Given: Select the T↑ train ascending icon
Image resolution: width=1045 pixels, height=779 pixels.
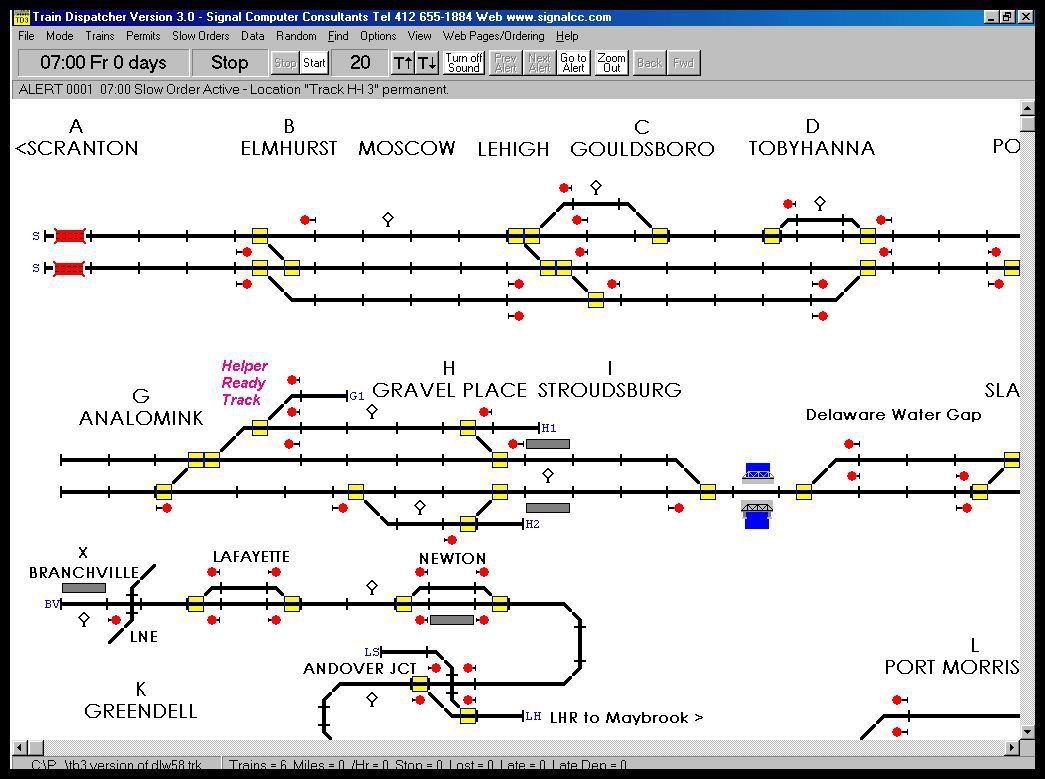Looking at the screenshot, I should click(x=404, y=62).
